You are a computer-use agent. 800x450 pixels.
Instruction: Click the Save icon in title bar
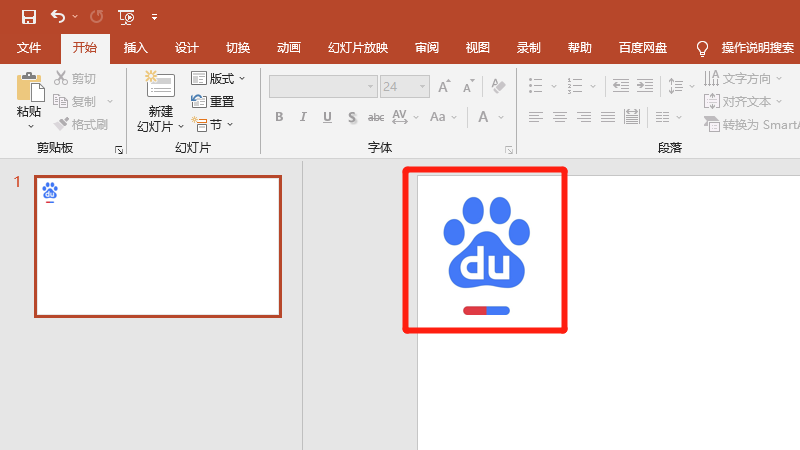pos(28,16)
